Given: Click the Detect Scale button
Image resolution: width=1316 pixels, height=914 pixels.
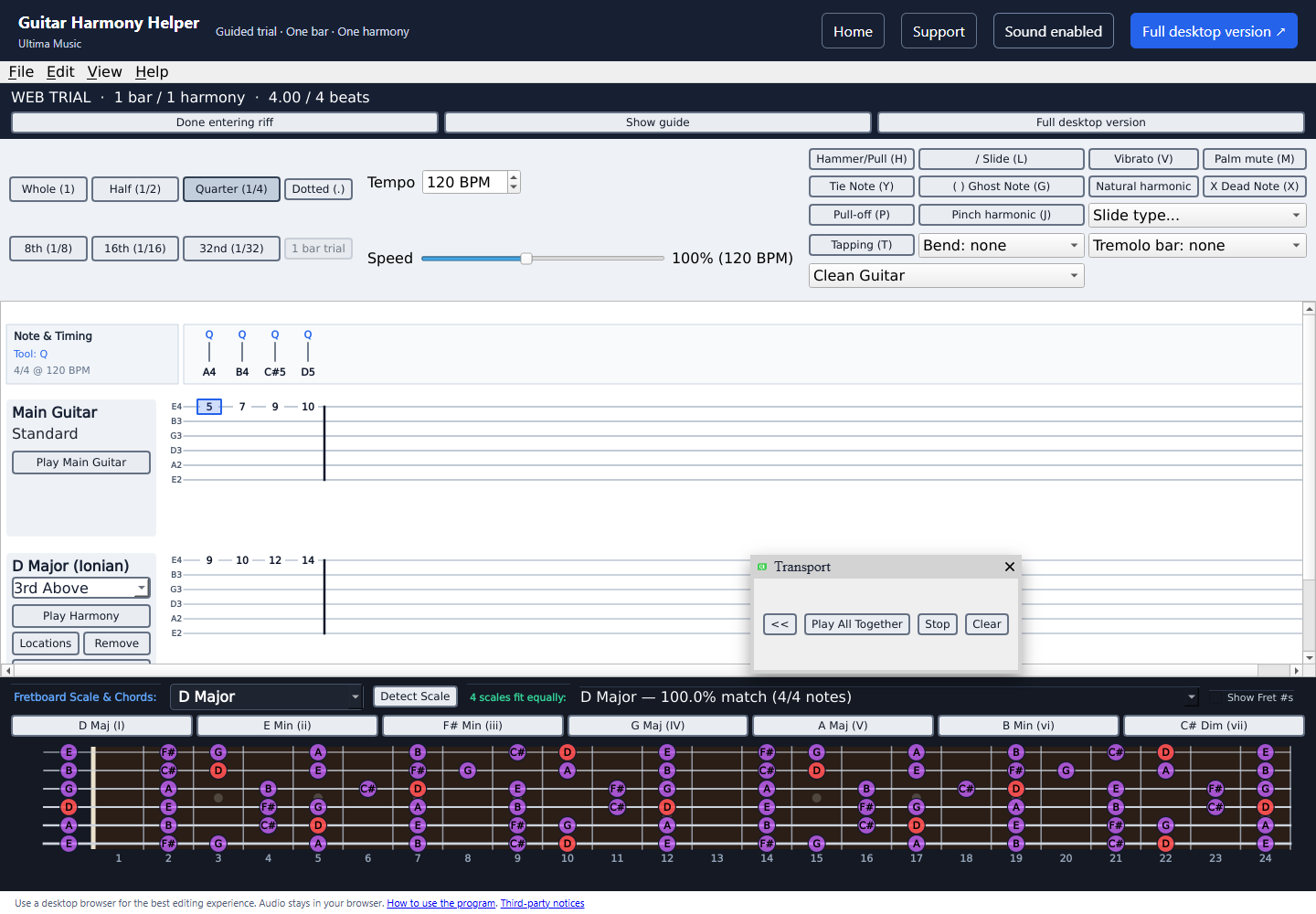Looking at the screenshot, I should 415,696.
